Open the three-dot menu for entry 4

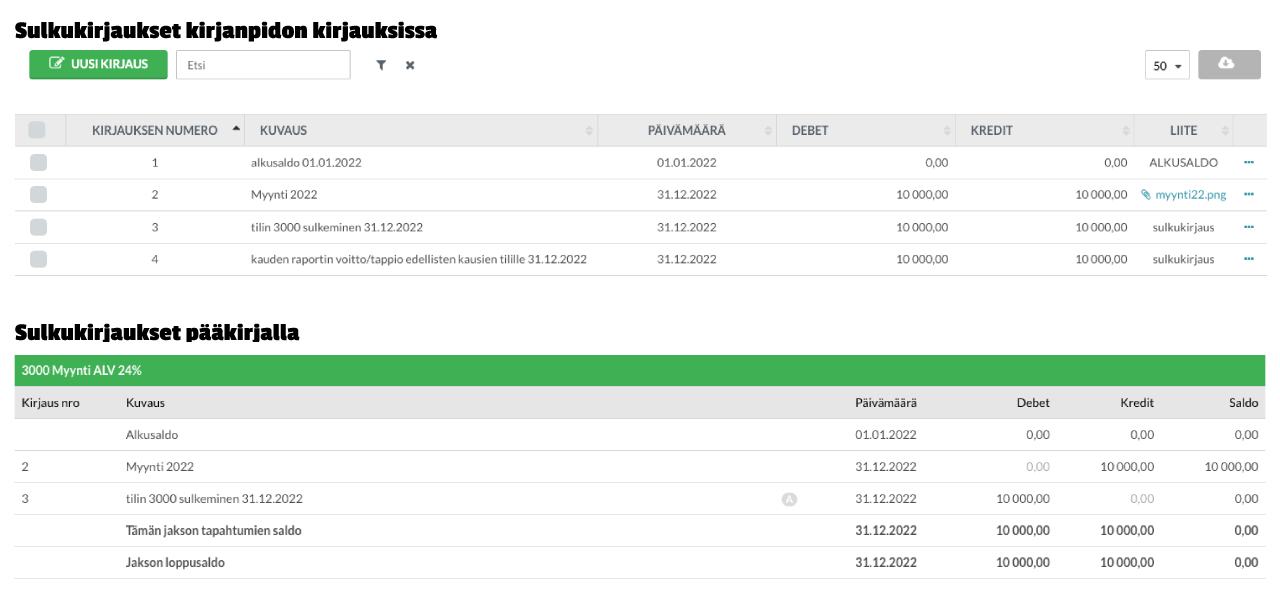(x=1249, y=259)
